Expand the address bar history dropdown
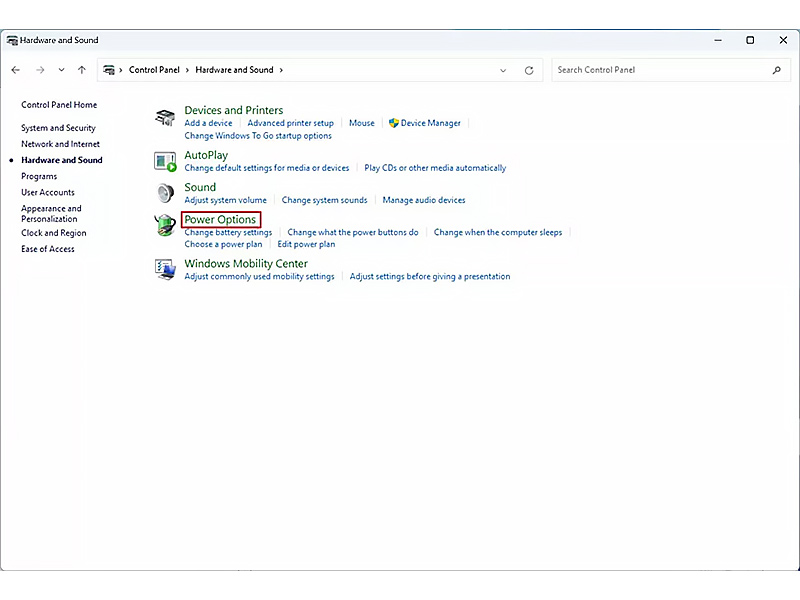The image size is (800, 600). [x=503, y=70]
